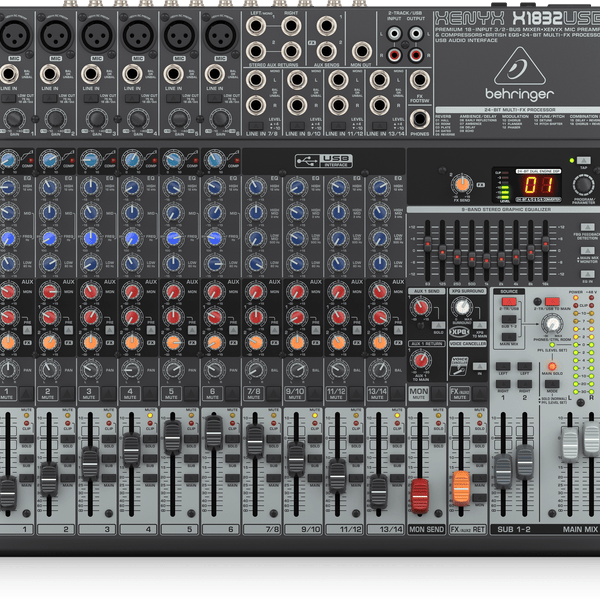Image resolution: width=600 pixels, height=600 pixels.
Task: Toggle FBQ Feedback Detection switch
Action: click(x=587, y=227)
